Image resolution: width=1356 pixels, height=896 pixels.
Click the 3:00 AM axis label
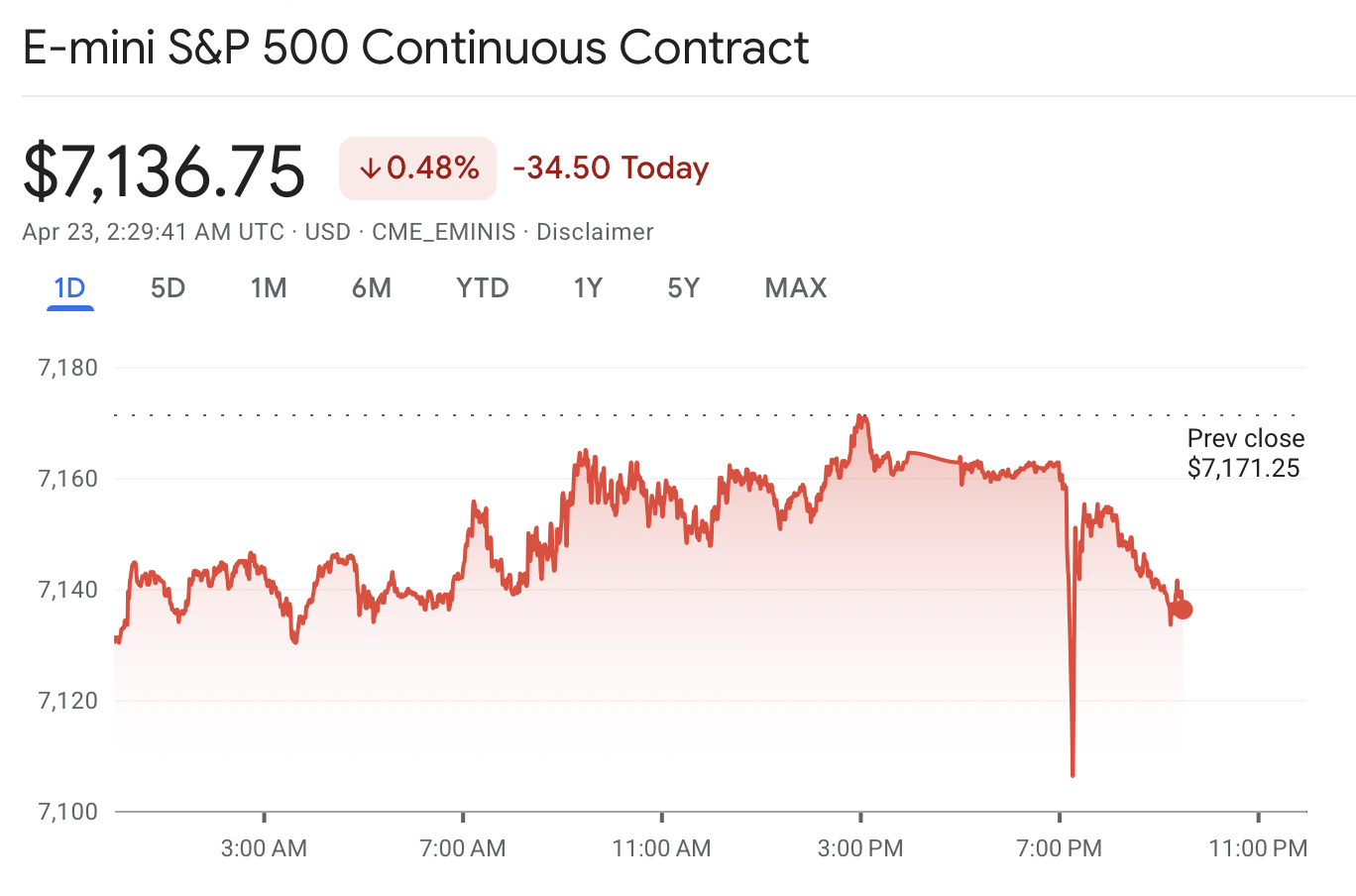[264, 848]
